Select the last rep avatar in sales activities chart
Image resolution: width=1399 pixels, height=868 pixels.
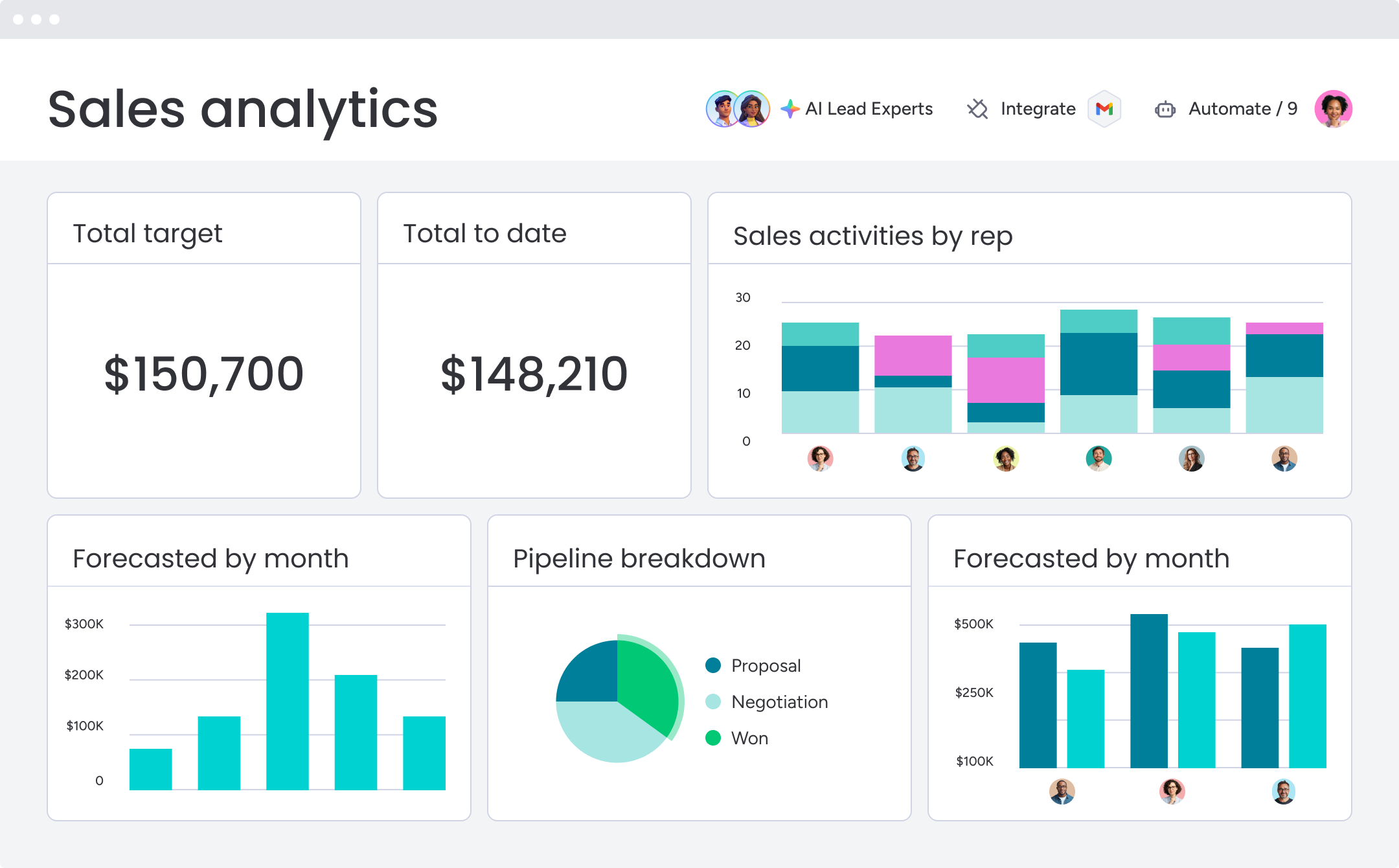coord(1284,458)
